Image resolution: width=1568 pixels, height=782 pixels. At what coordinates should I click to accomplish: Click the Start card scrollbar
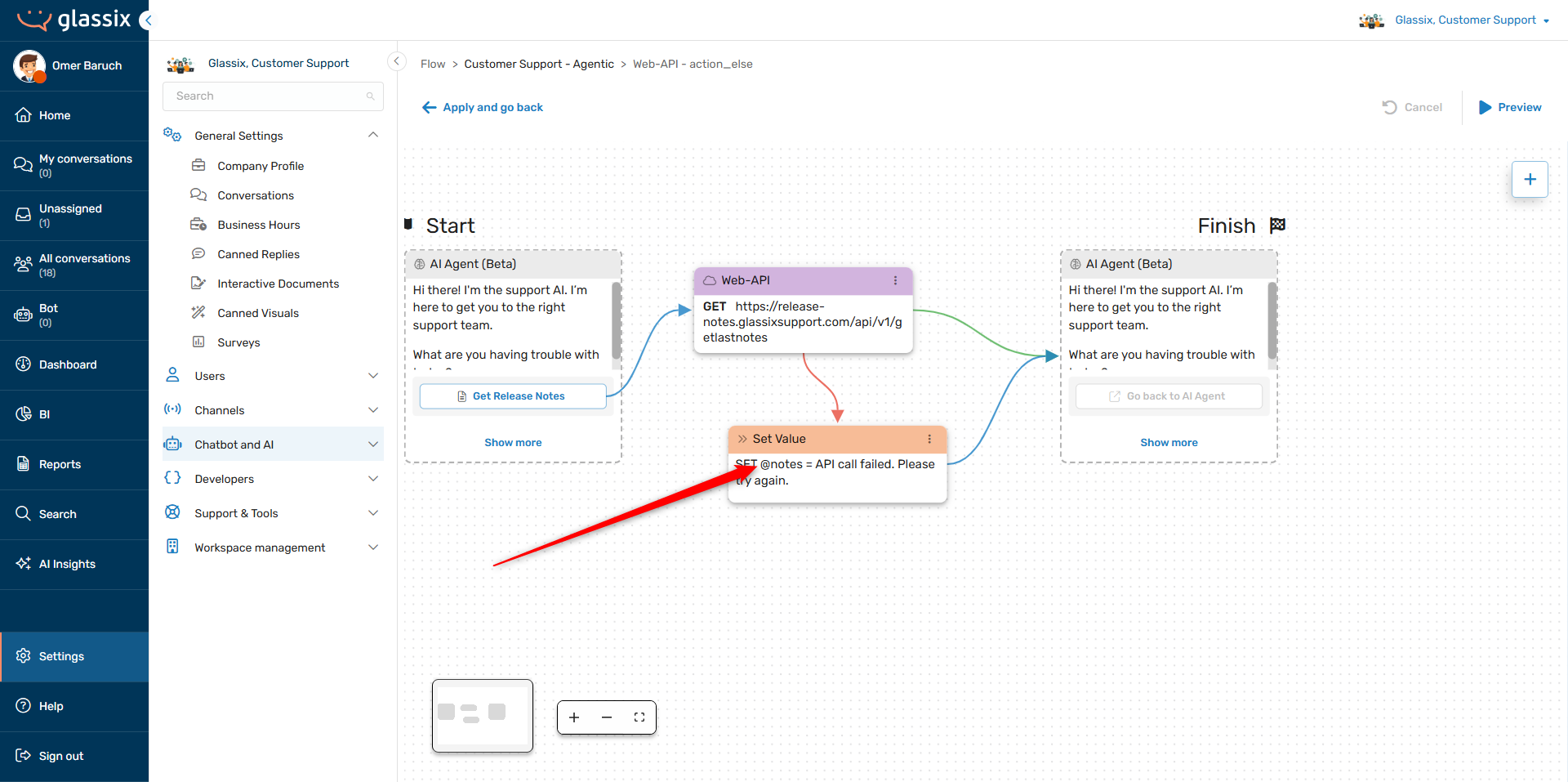coord(616,320)
